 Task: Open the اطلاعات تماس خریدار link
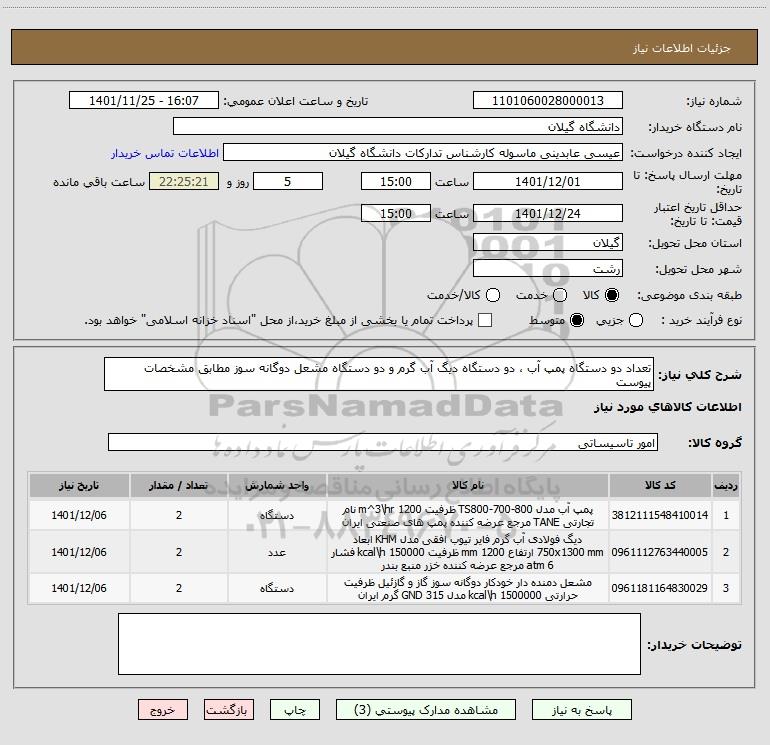[165, 153]
